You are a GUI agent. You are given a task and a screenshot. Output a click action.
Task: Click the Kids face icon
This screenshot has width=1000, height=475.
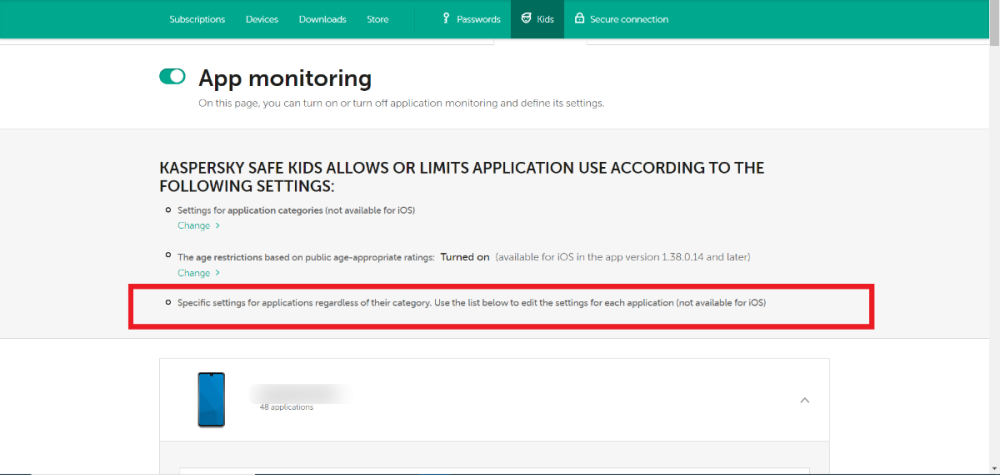tap(526, 18)
